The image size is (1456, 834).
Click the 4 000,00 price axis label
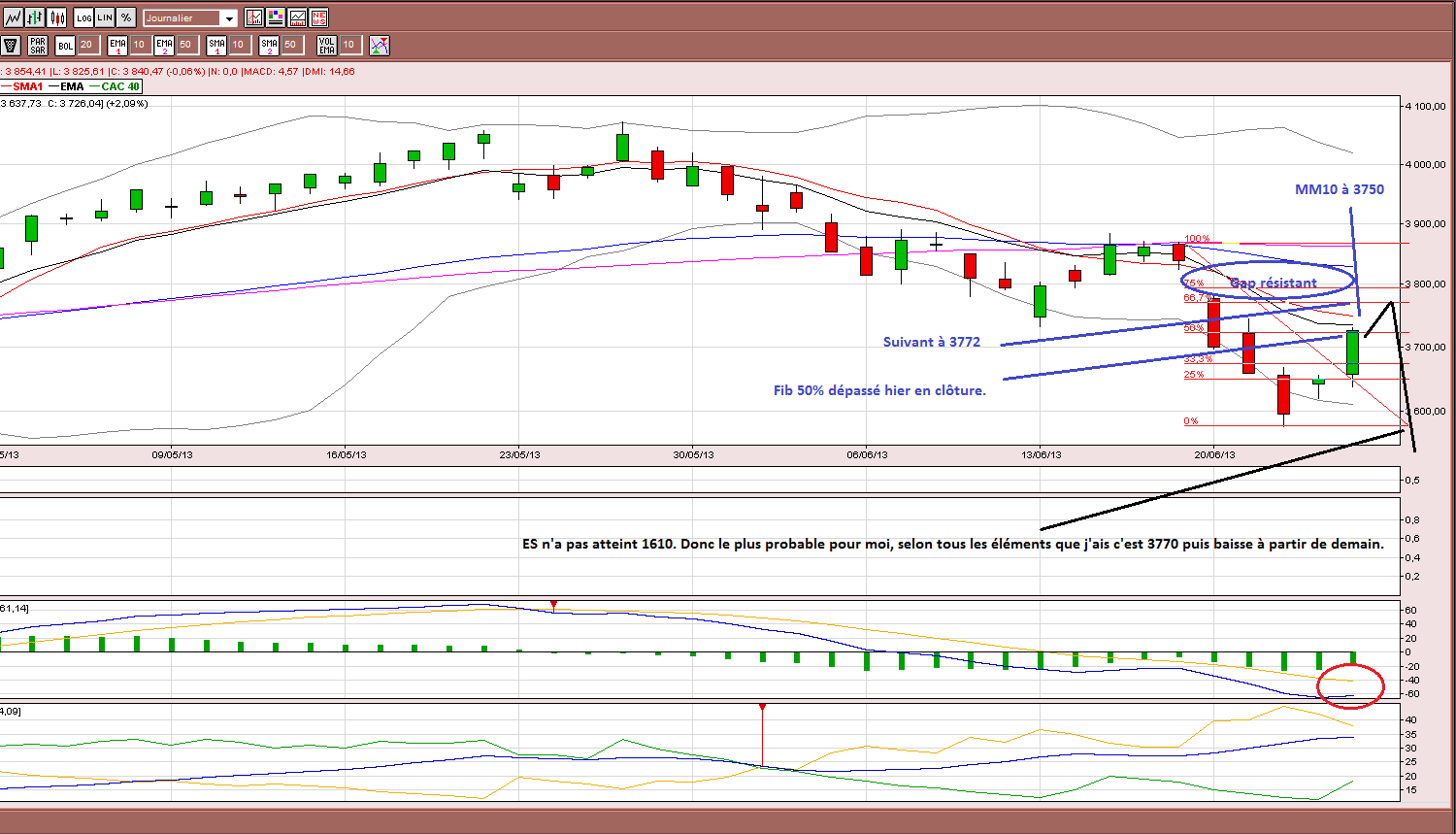(1426, 165)
